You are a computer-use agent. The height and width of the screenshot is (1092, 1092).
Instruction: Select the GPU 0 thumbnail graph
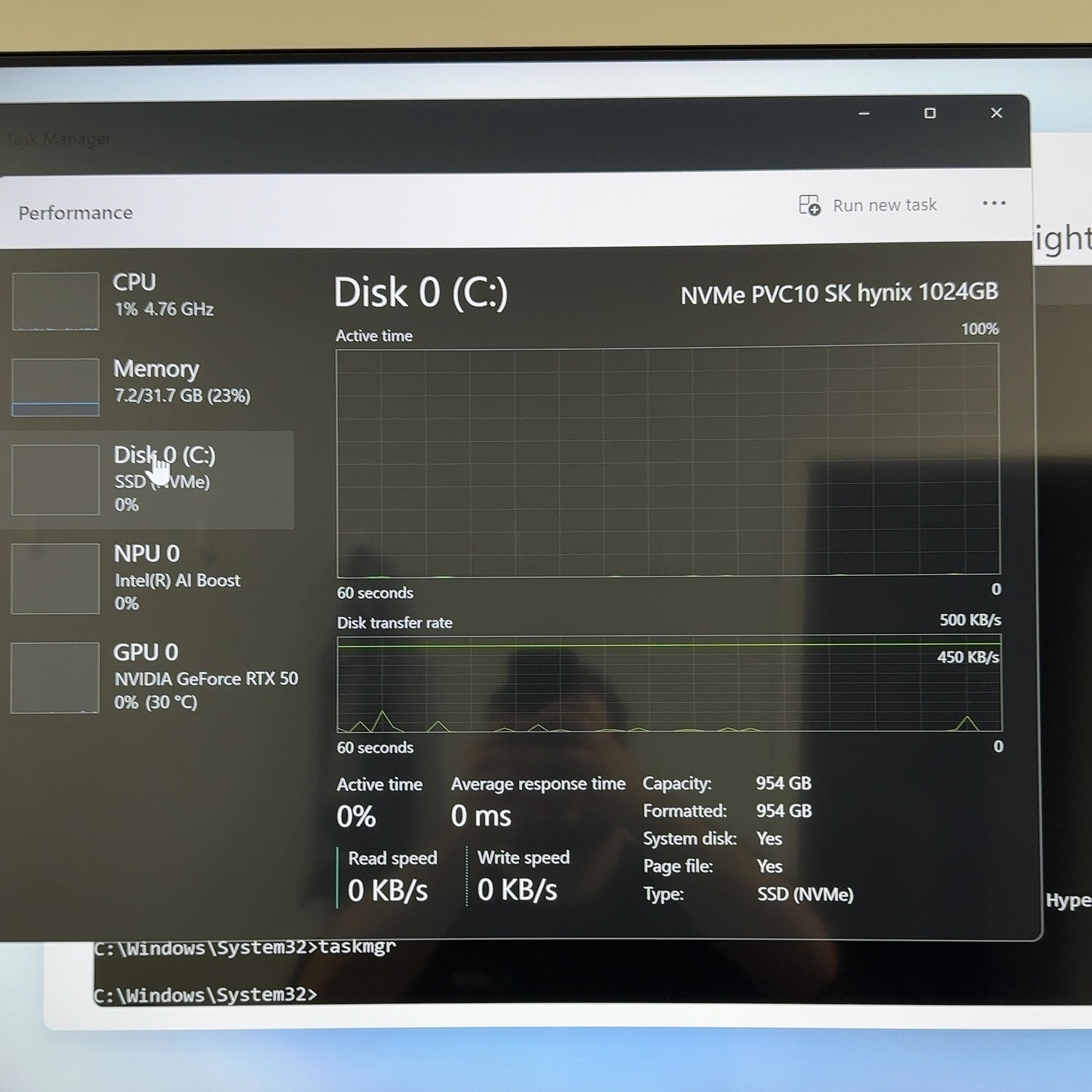(55, 677)
